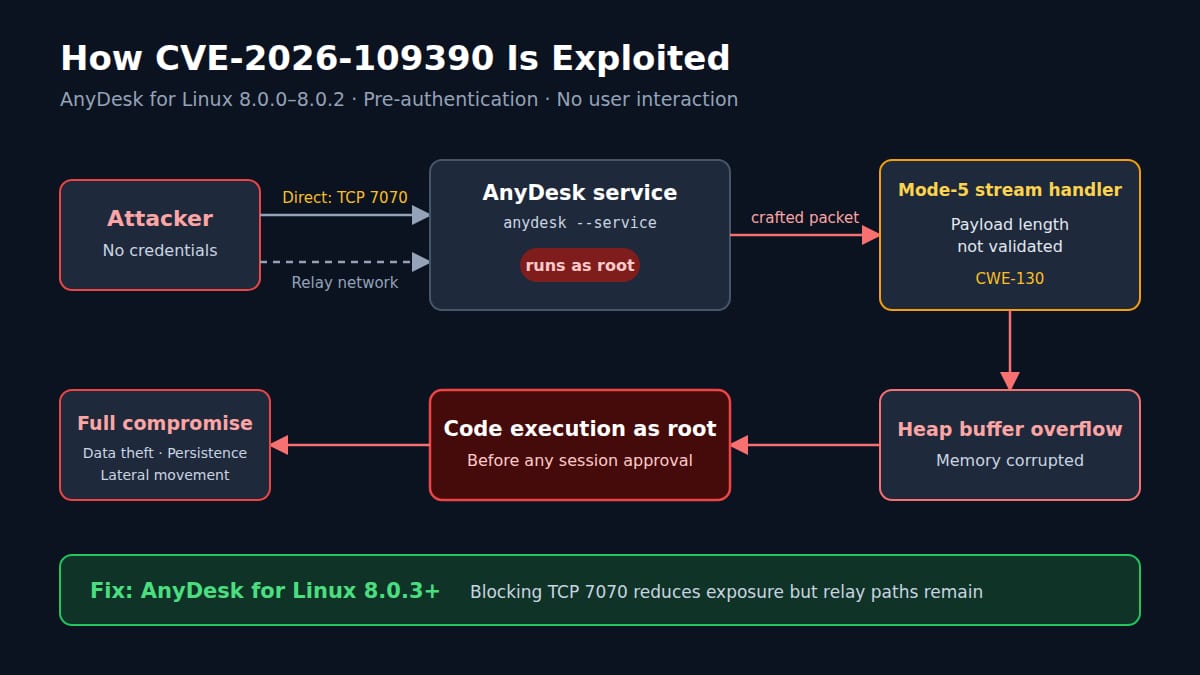Click the 'Before any session approval' text
This screenshot has height=675, width=1200.
pyautogui.click(x=580, y=460)
